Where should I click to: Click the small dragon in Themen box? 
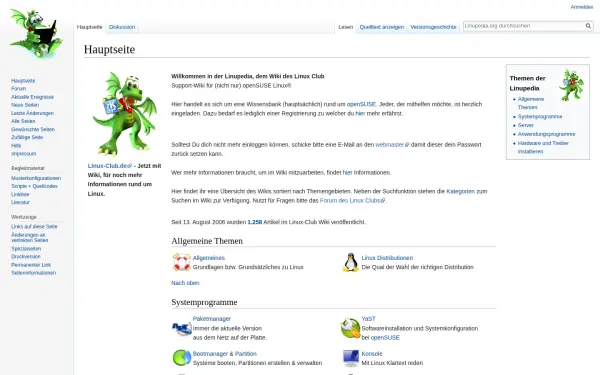point(571,85)
